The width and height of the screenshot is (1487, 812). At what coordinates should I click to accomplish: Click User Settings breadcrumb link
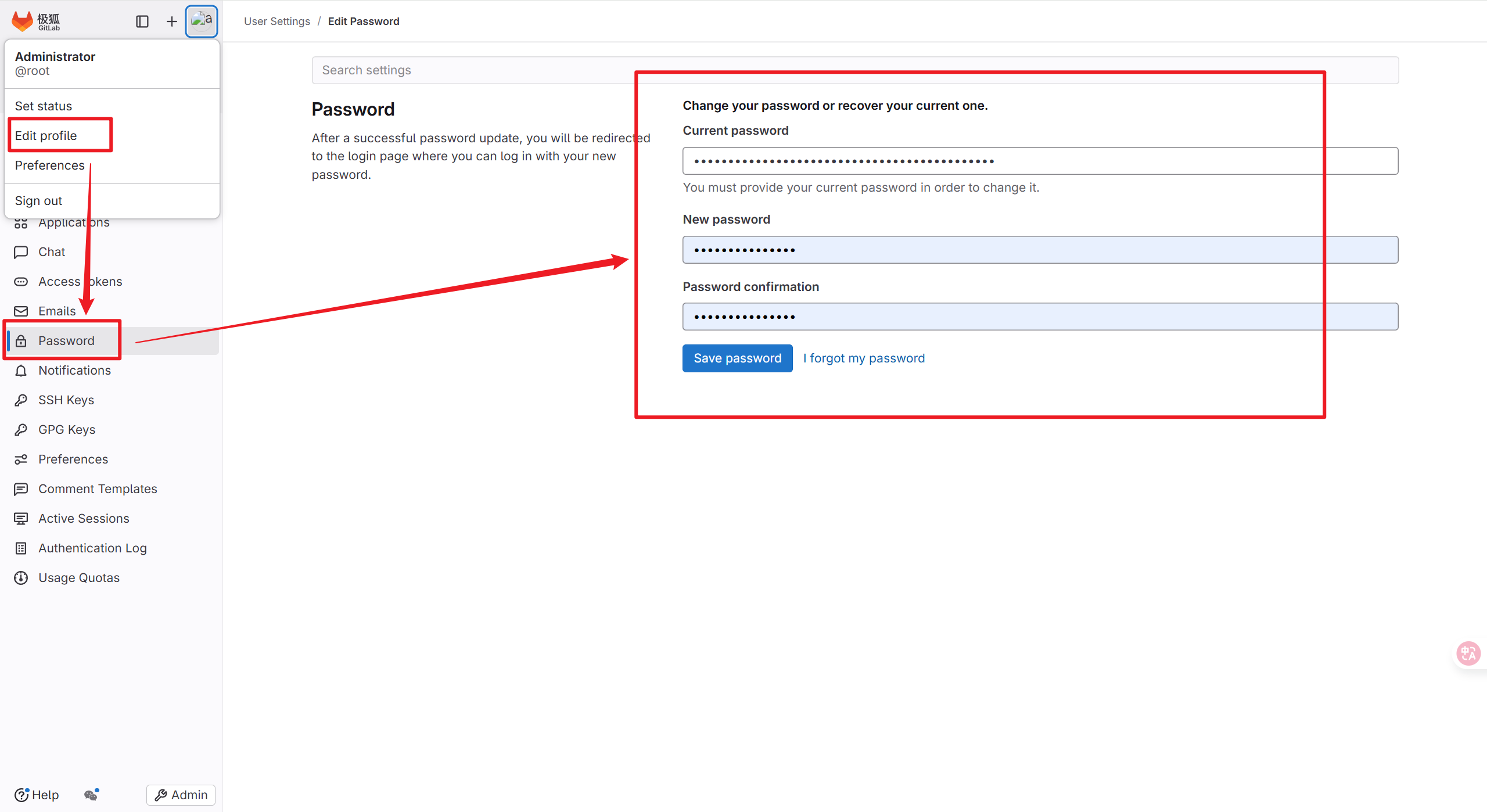(277, 21)
